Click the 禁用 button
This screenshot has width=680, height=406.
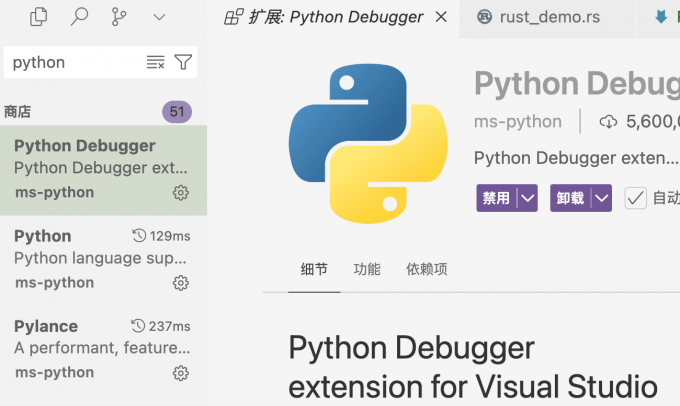pos(496,198)
